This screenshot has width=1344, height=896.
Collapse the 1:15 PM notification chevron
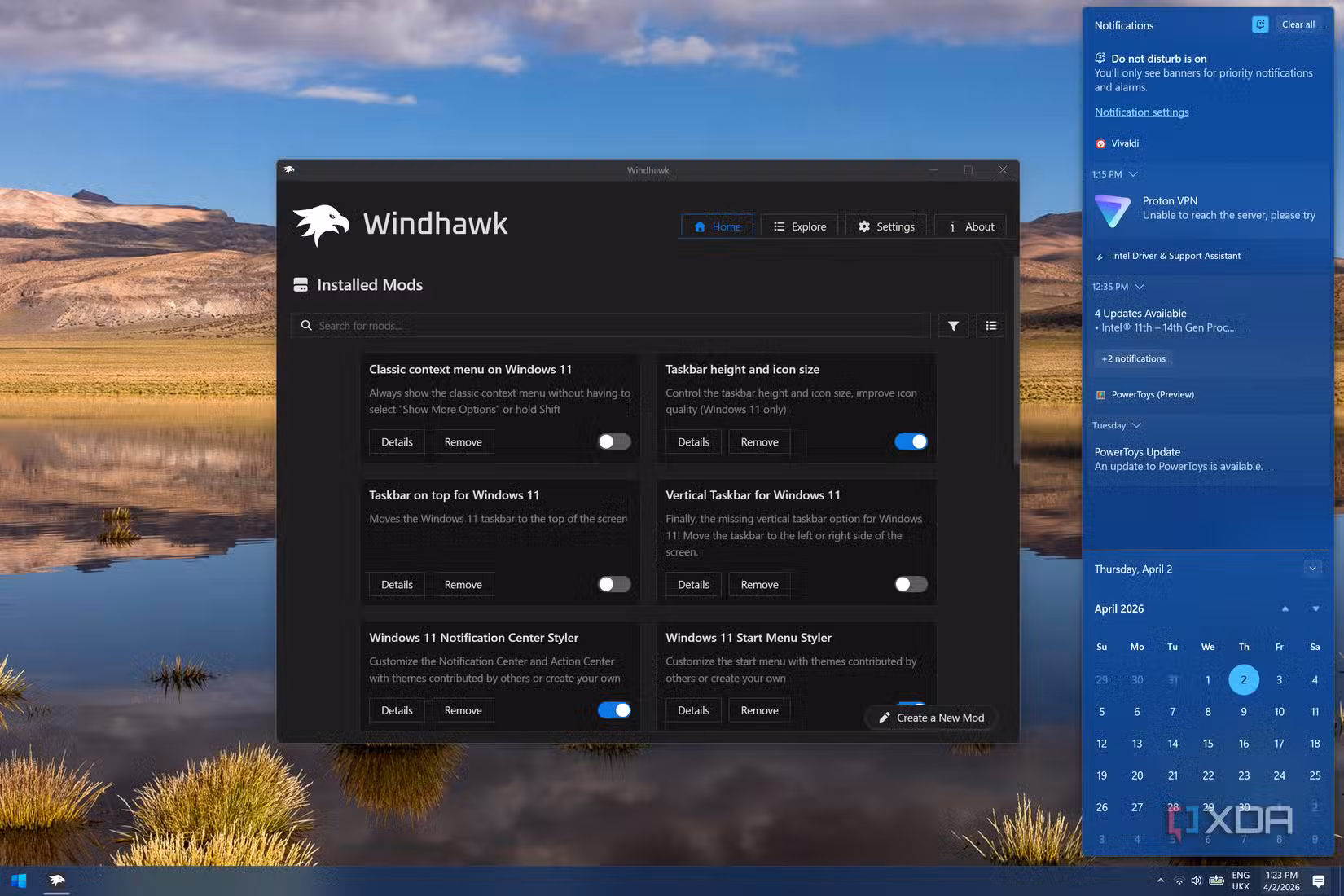1133,174
